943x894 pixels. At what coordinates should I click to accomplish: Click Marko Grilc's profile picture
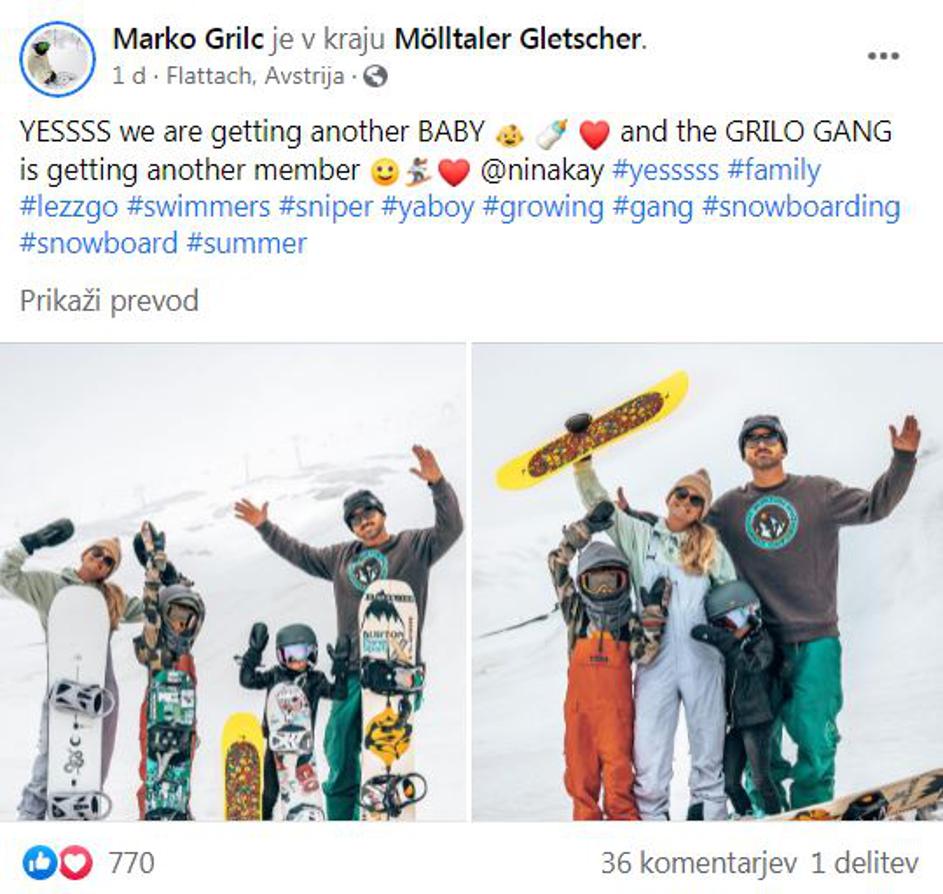(x=57, y=58)
